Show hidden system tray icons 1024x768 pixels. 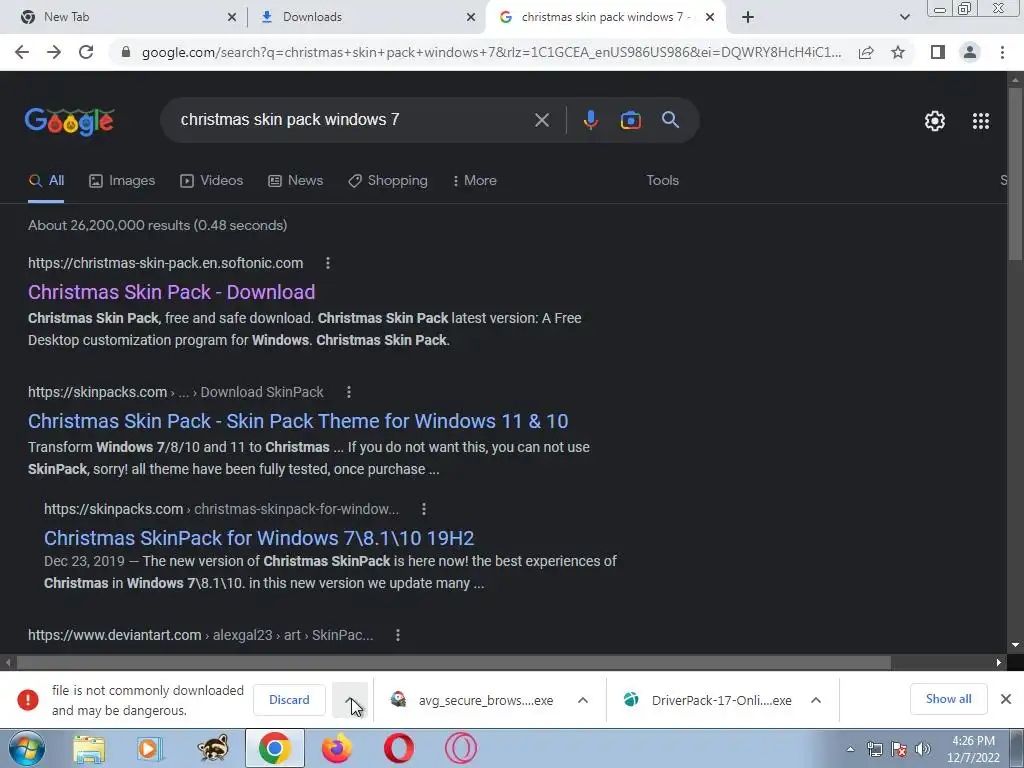850,749
